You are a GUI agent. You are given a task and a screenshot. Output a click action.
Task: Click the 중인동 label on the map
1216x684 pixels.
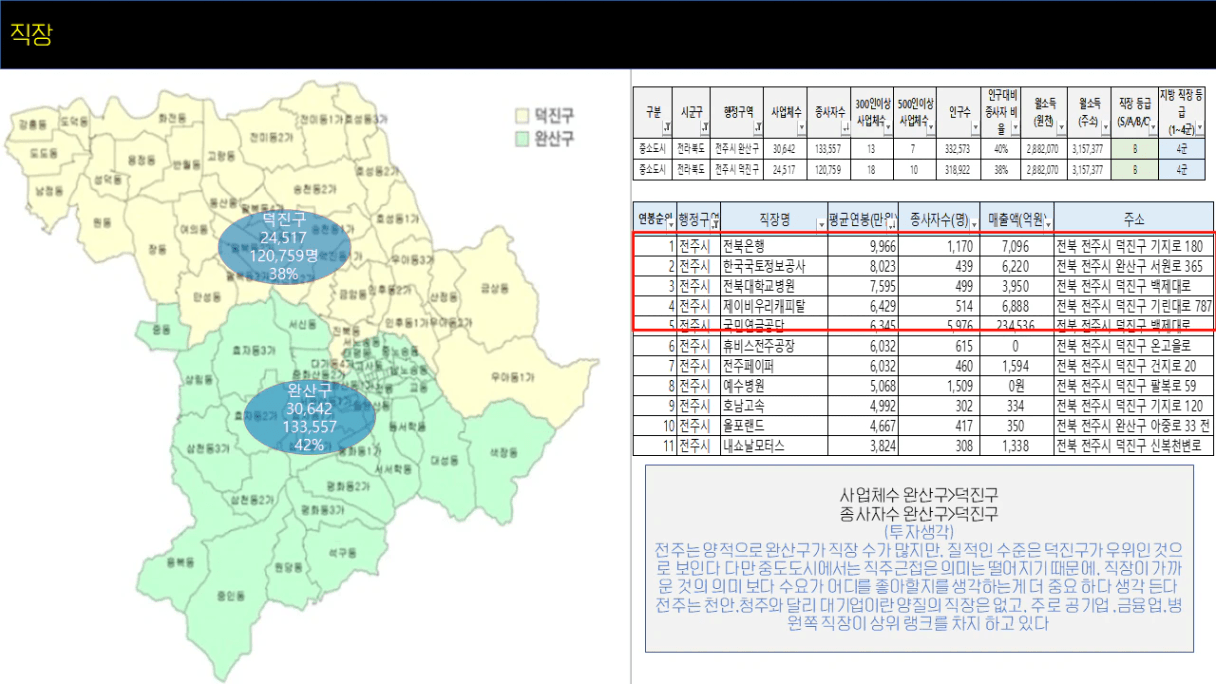(x=229, y=597)
